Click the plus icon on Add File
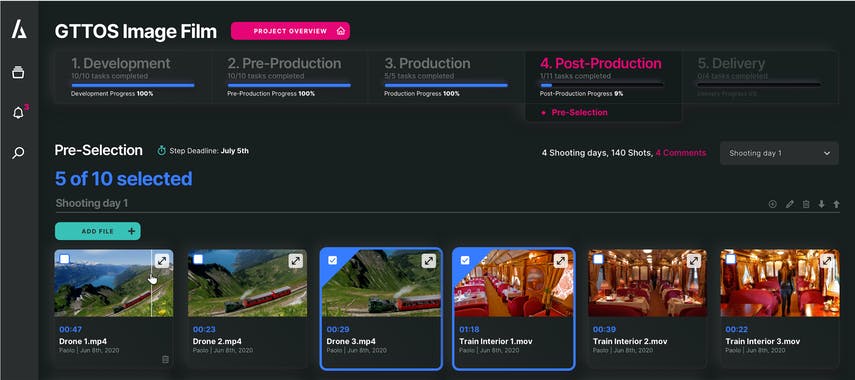The image size is (855, 380). tap(131, 231)
